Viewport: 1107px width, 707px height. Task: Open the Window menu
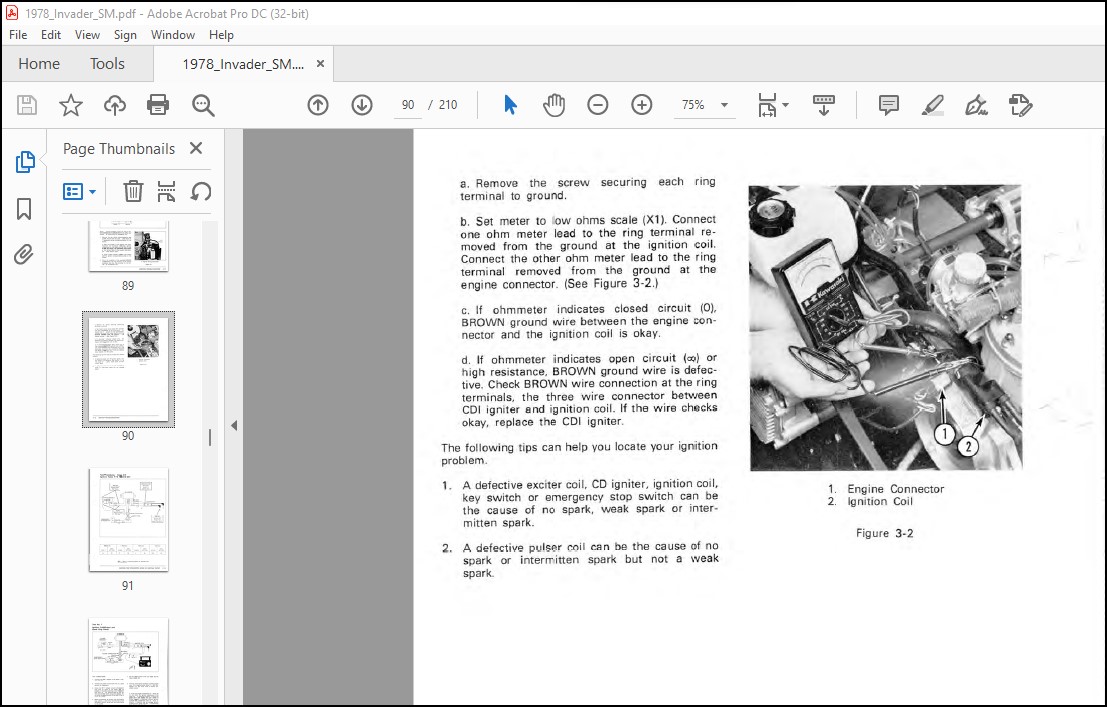(173, 35)
